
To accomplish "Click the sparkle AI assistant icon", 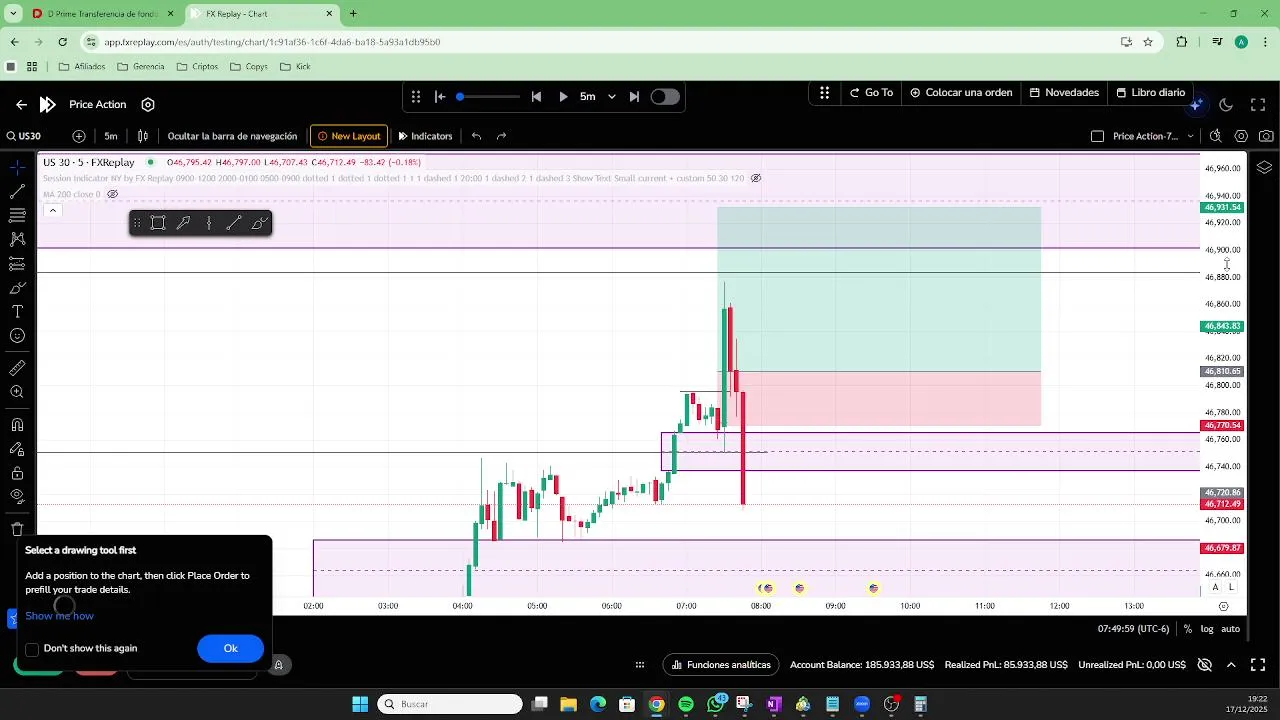I will pyautogui.click(x=1198, y=104).
